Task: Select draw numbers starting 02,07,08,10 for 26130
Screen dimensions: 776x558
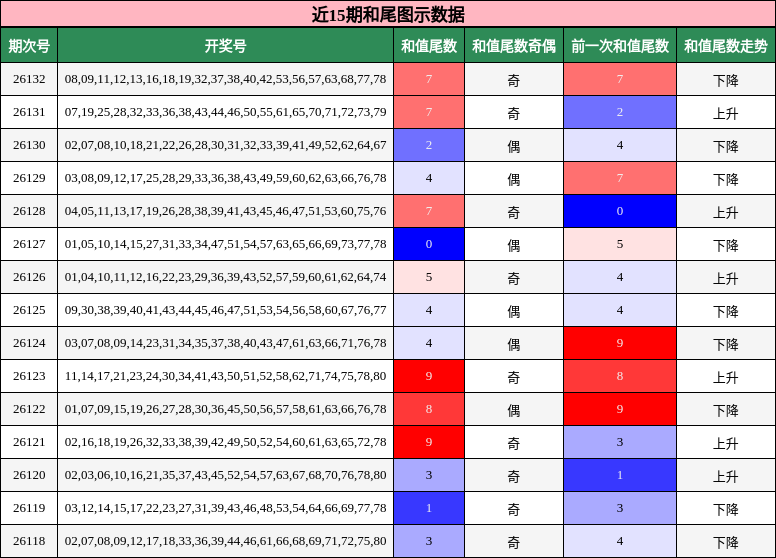Action: pyautogui.click(x=226, y=145)
